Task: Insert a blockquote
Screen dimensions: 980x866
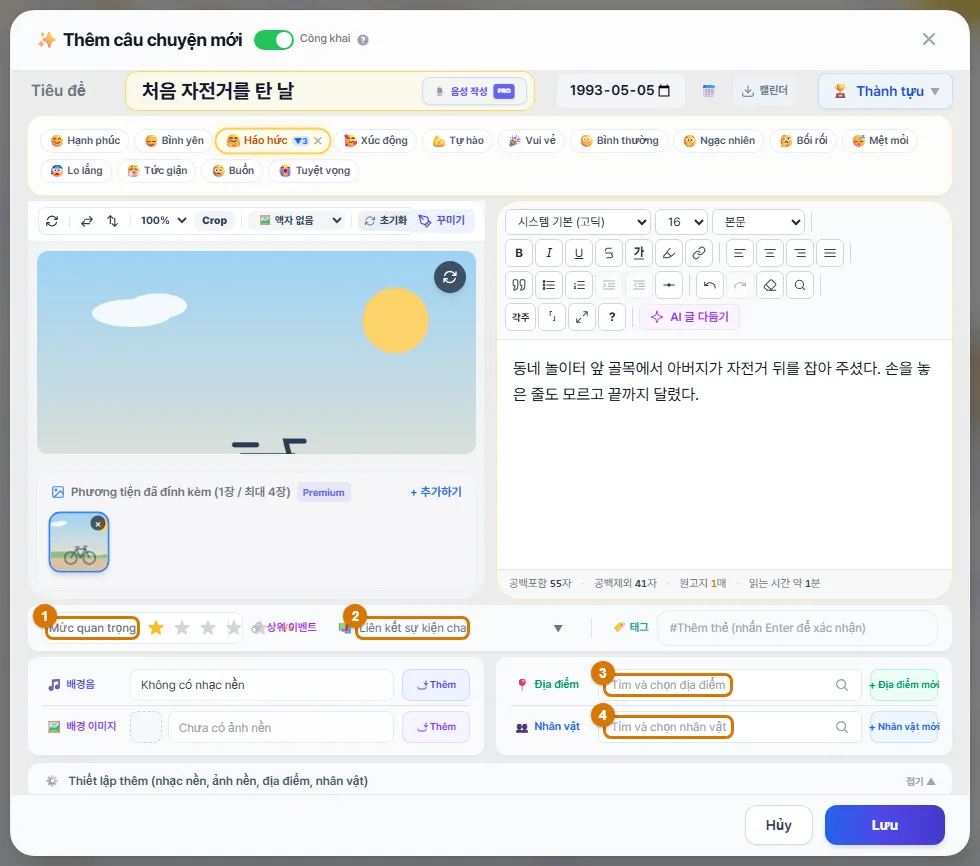Action: tap(519, 286)
